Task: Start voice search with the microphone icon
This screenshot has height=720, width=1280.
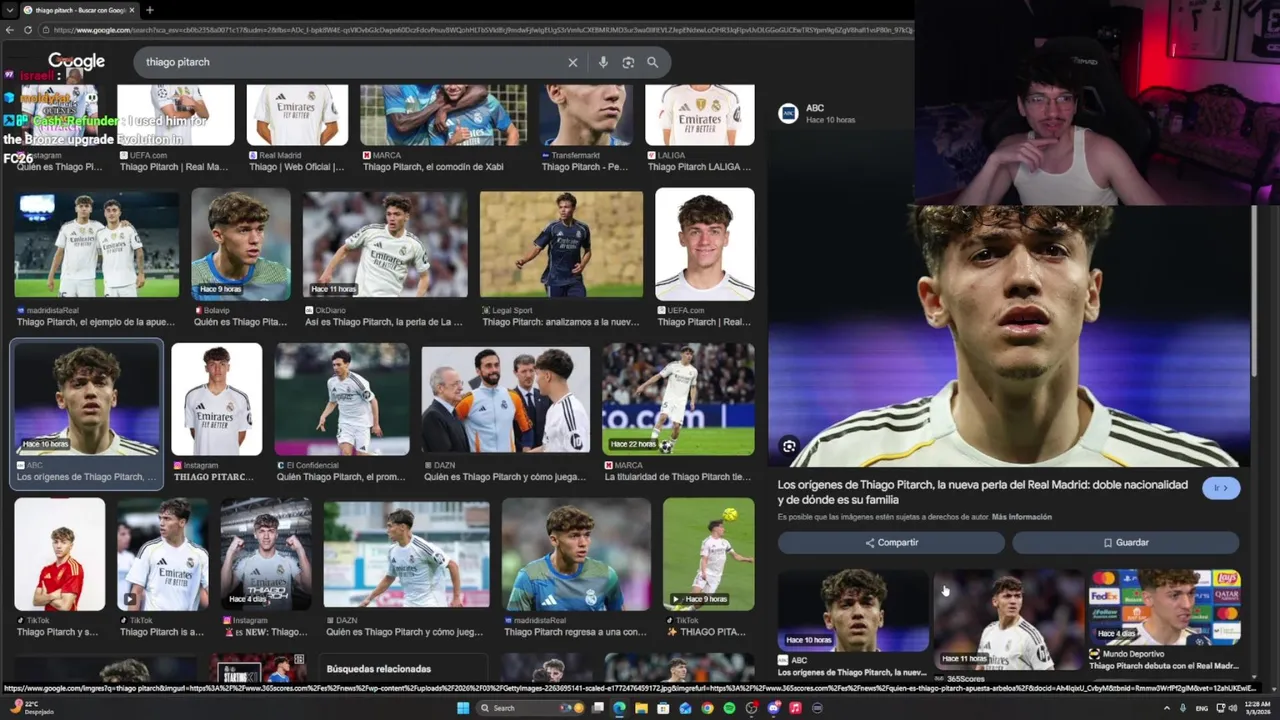Action: (603, 62)
